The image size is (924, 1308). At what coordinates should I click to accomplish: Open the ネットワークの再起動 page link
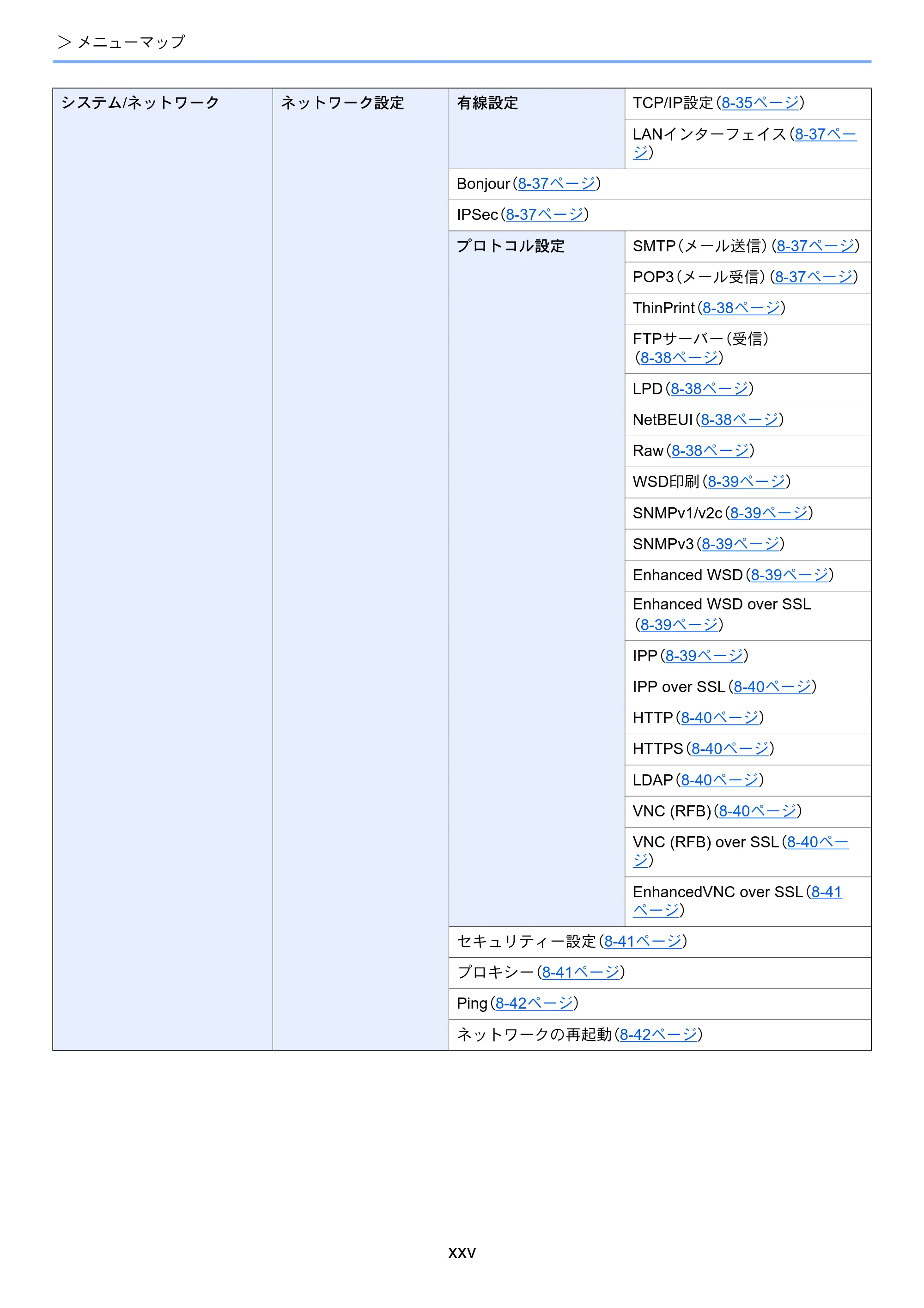658,1035
